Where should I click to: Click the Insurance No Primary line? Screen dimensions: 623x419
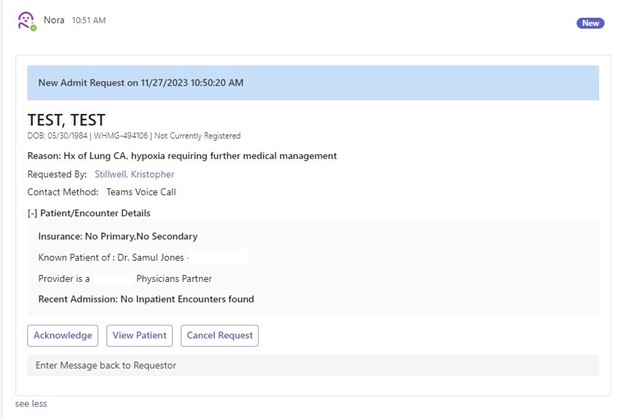click(118, 237)
